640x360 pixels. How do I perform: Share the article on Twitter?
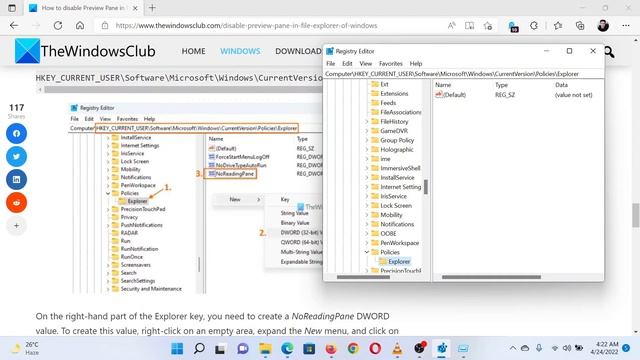click(x=16, y=156)
